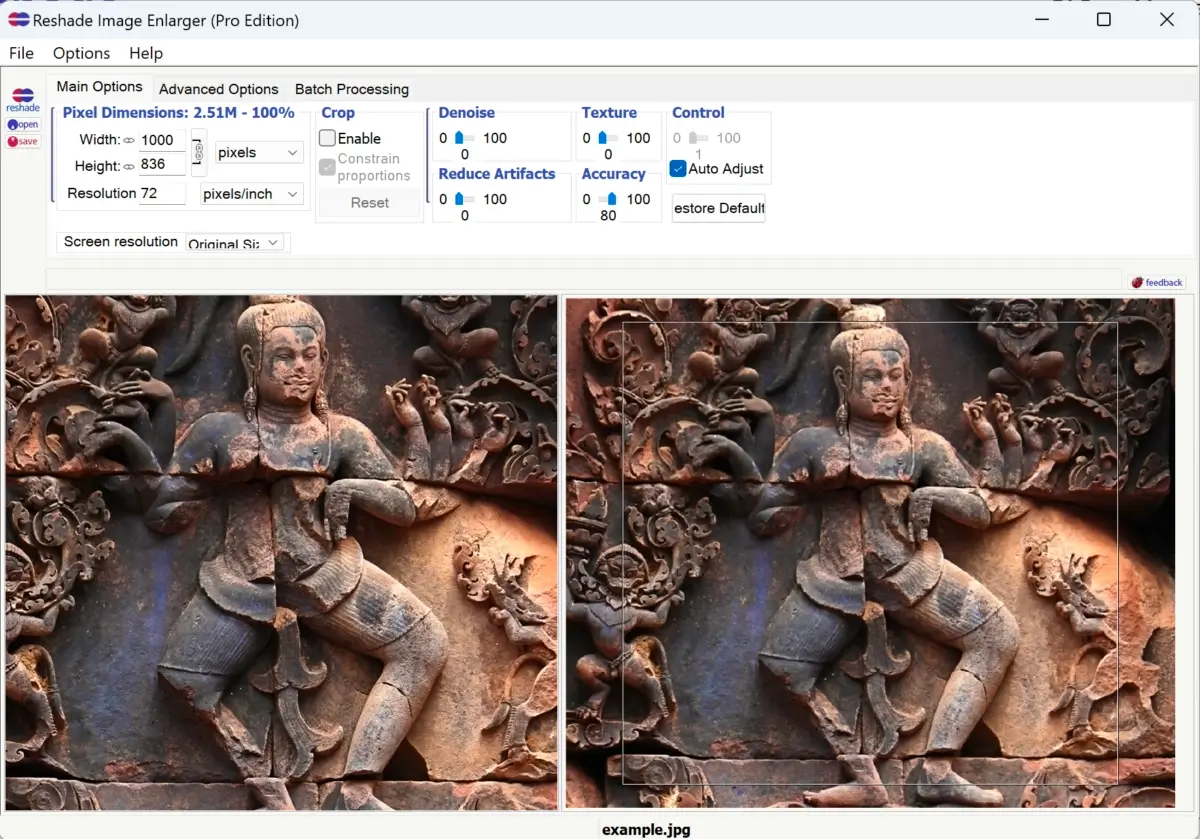
Task: Save the image using the save icon
Action: [22, 141]
